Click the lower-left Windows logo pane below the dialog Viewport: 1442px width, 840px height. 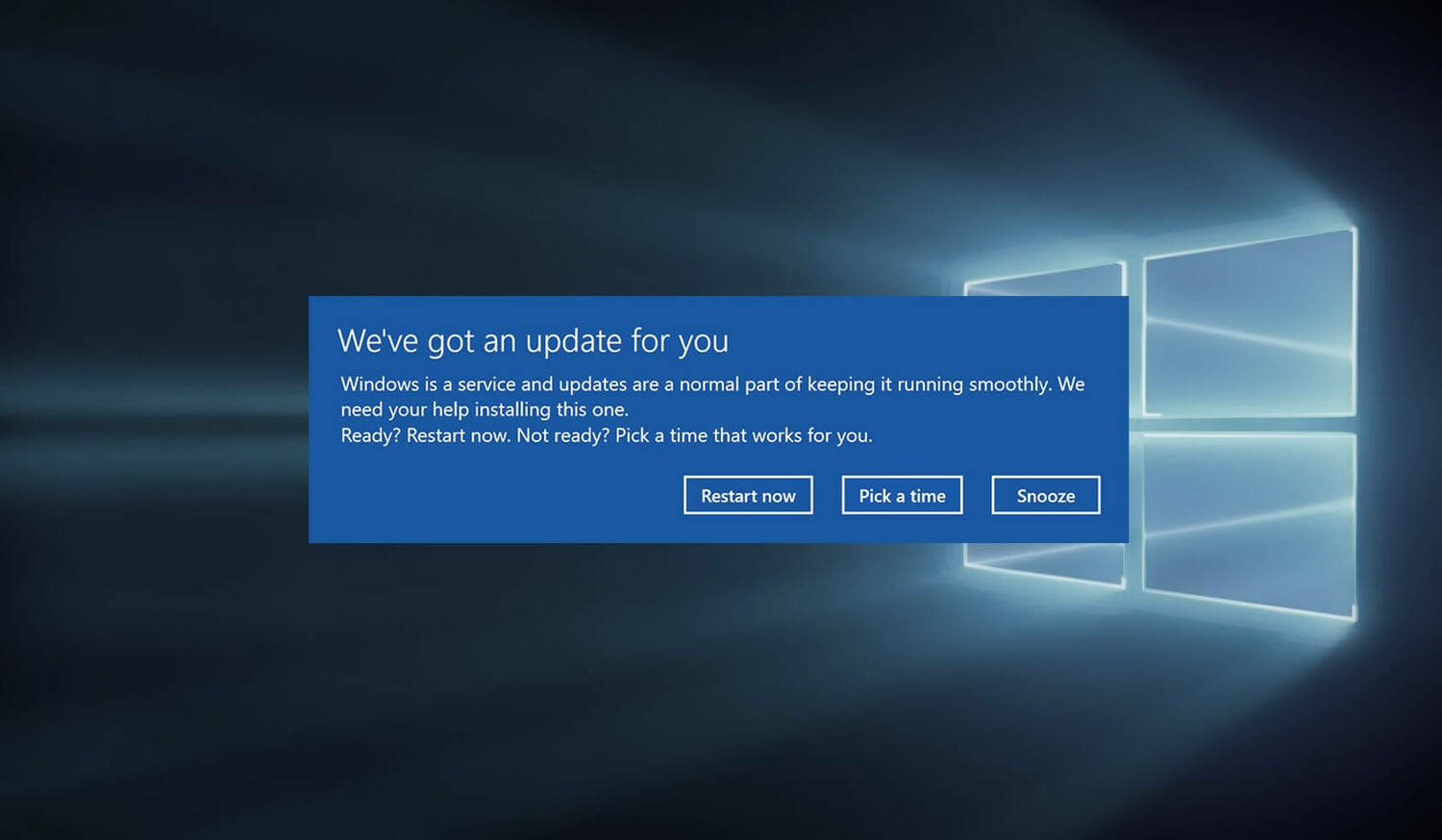click(1045, 563)
